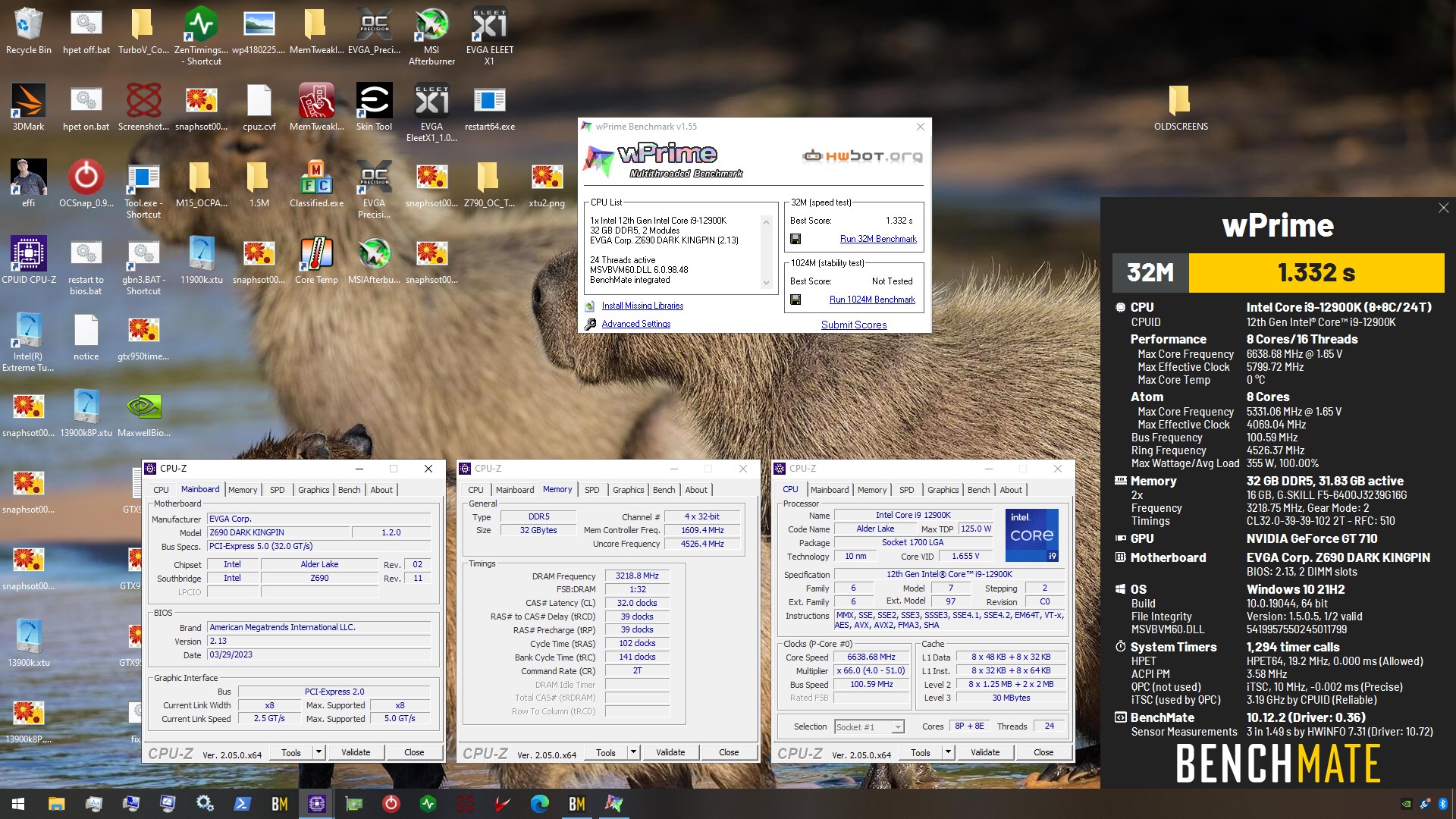This screenshot has width=1456, height=819.
Task: Open Install Missing Libraries link
Action: (642, 306)
